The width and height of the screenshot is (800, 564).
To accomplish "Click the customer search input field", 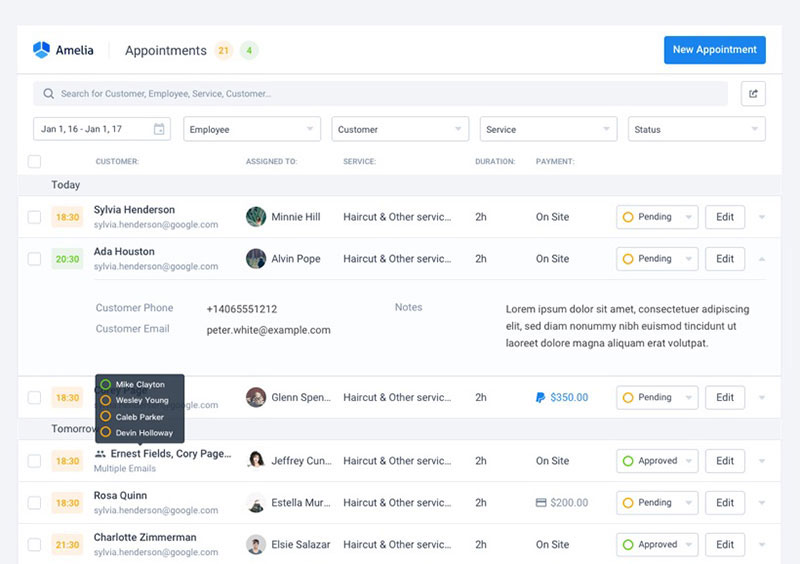I will [380, 94].
